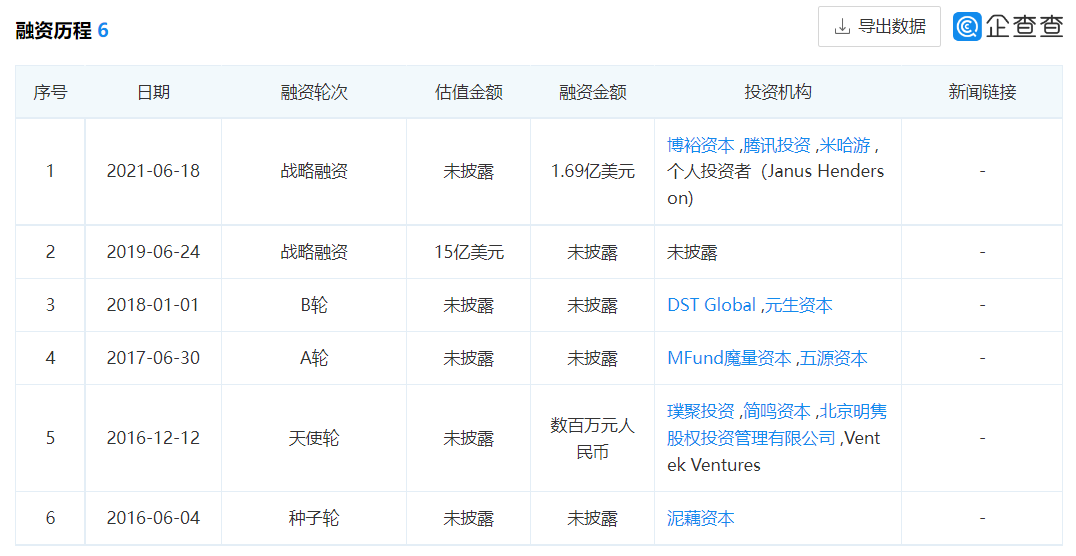The image size is (1076, 556).
Task: Click 战略融资 in the 2019-06-24 row
Action: tap(314, 252)
